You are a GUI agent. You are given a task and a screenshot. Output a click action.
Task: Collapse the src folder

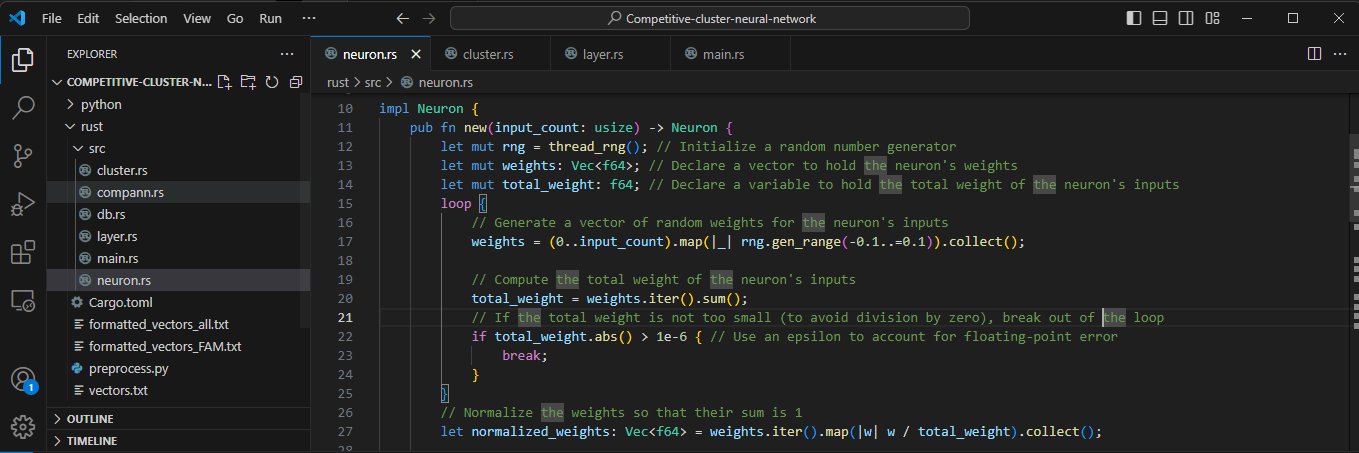[179, 149]
